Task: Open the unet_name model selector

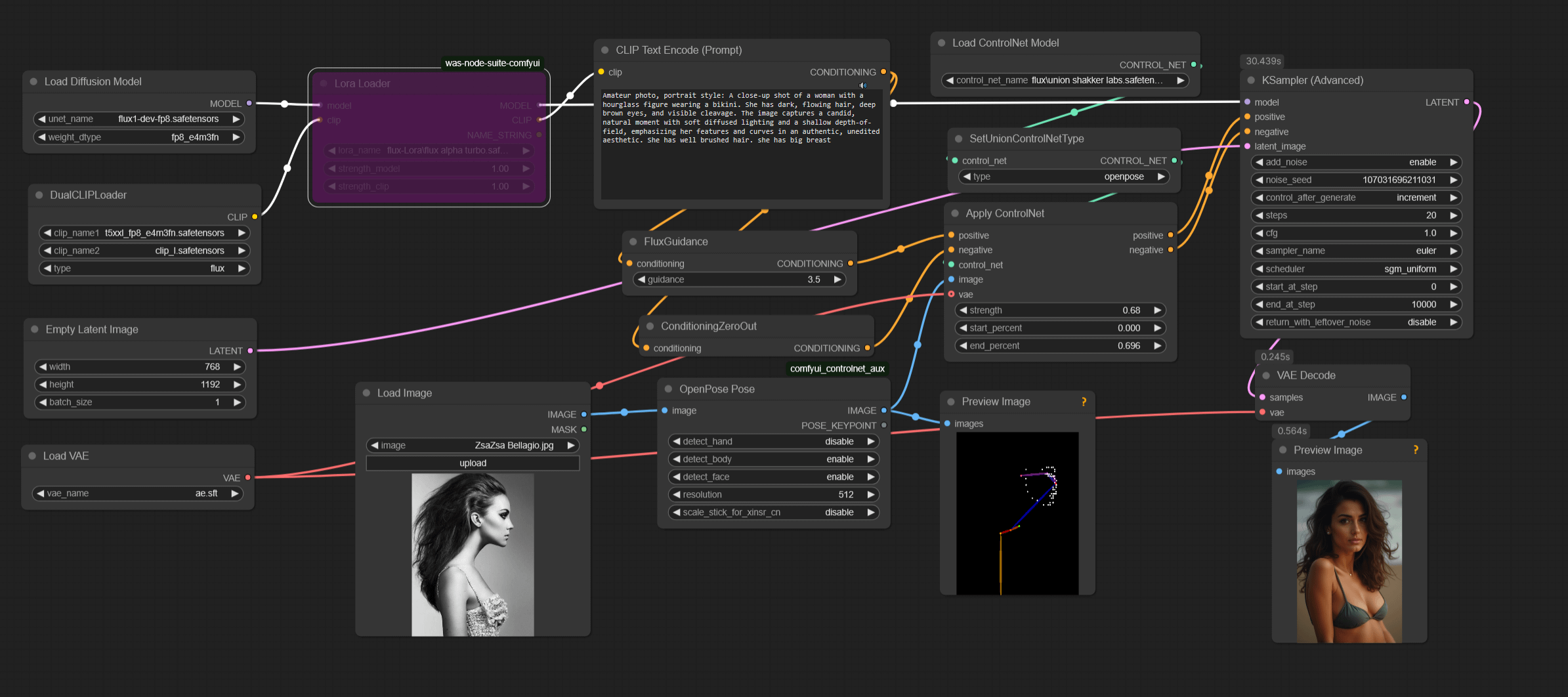Action: [x=139, y=119]
